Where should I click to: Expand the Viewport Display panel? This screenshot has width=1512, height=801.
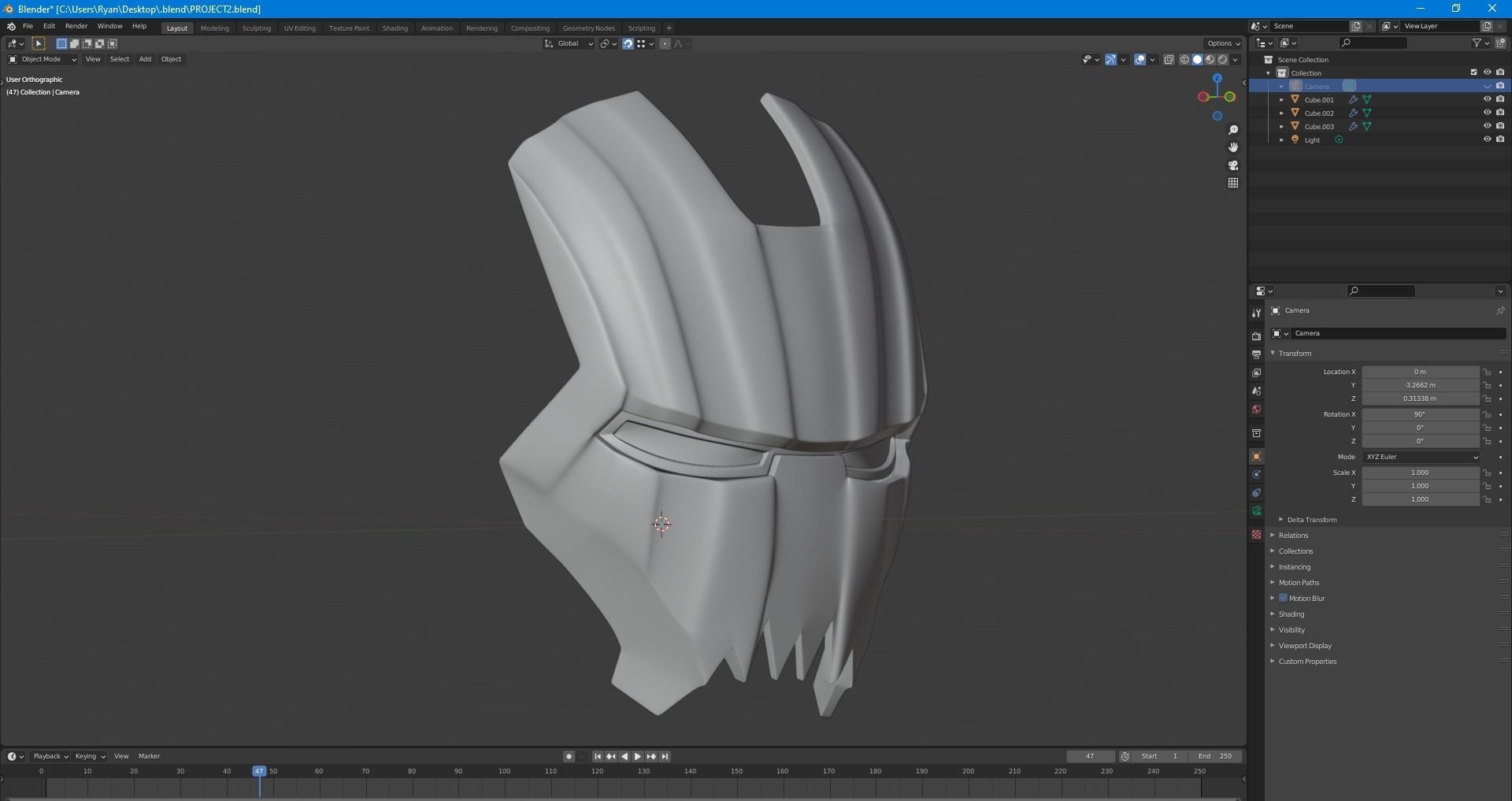(x=1305, y=646)
